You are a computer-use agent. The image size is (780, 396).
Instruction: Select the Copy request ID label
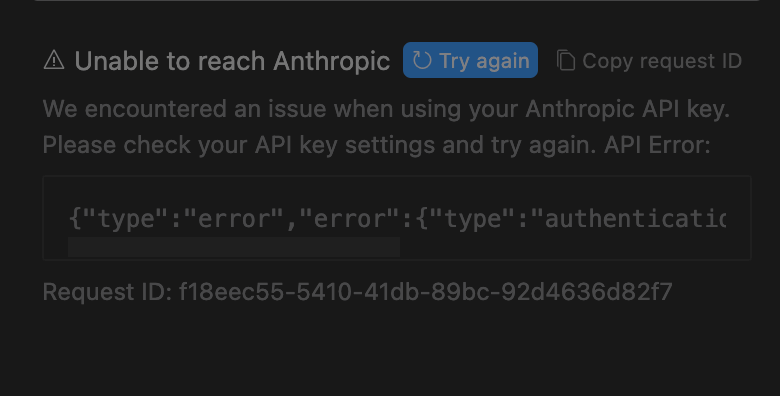click(x=662, y=61)
